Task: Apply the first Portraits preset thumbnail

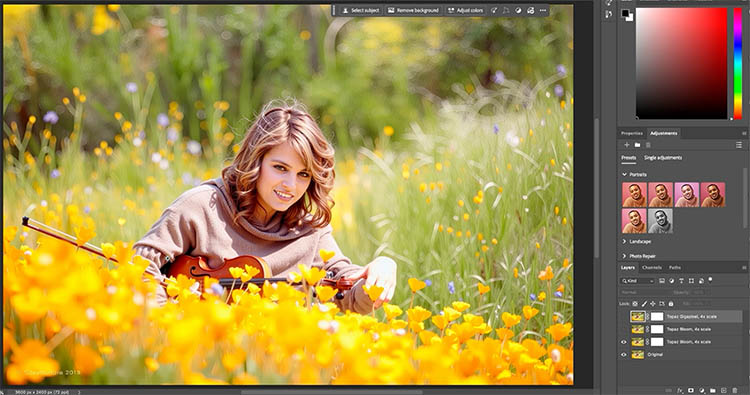Action: click(x=634, y=195)
